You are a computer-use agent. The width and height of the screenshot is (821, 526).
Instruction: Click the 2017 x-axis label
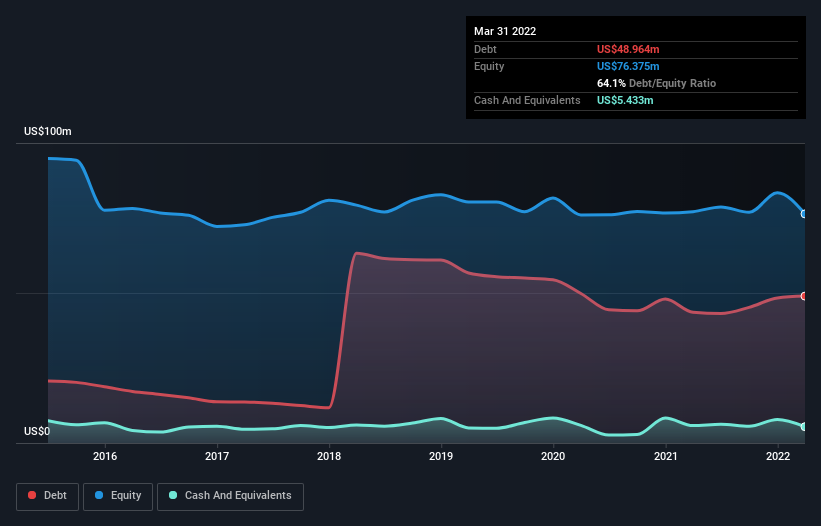pos(217,456)
